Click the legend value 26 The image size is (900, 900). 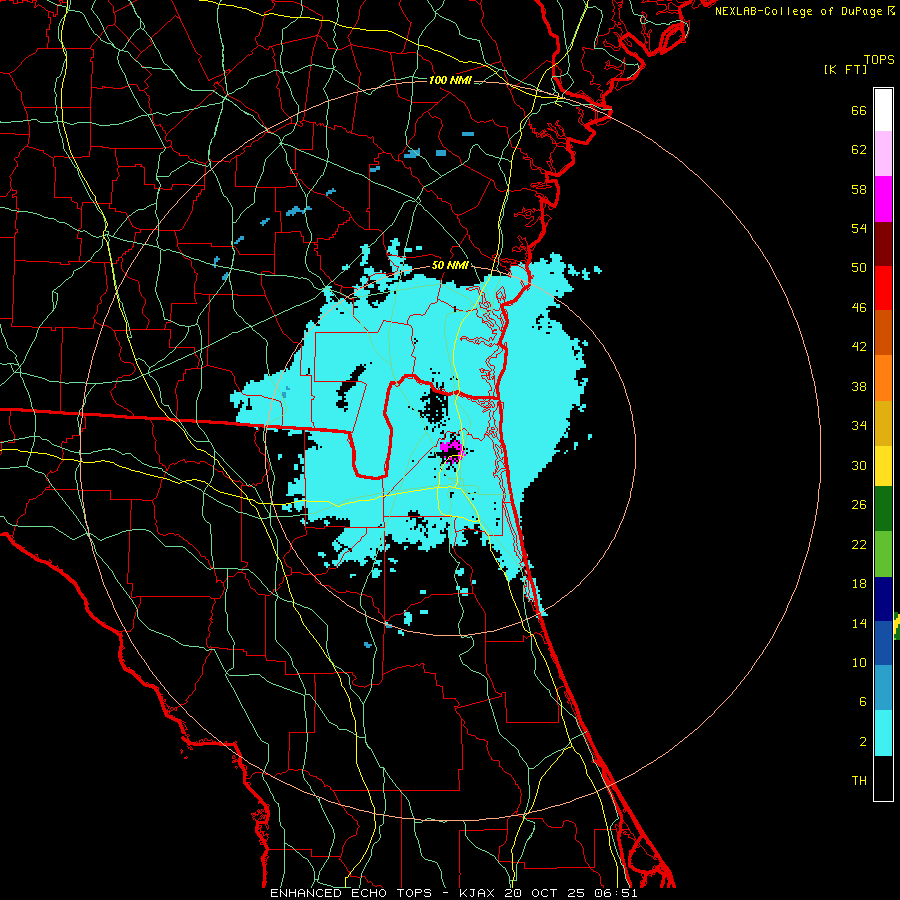[x=859, y=505]
